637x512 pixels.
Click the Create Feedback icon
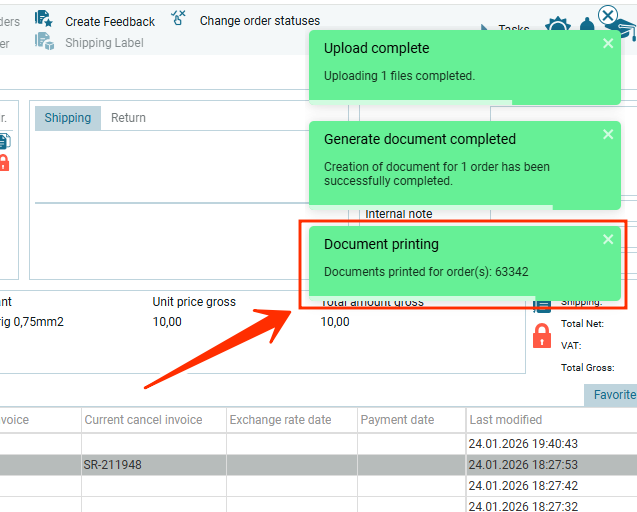click(x=44, y=18)
